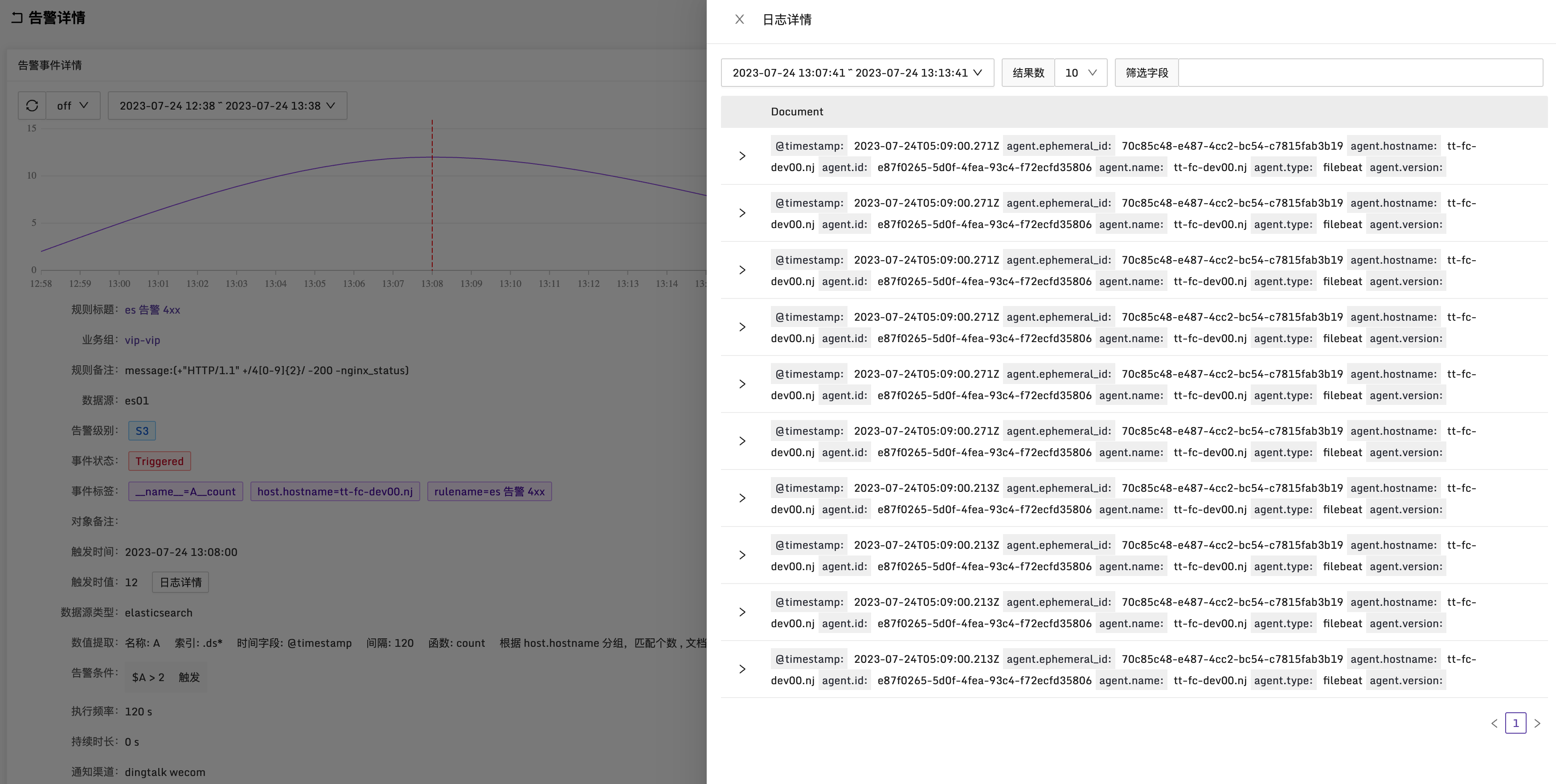Expand the seventh log row with 213Z timestamp

coord(742,498)
